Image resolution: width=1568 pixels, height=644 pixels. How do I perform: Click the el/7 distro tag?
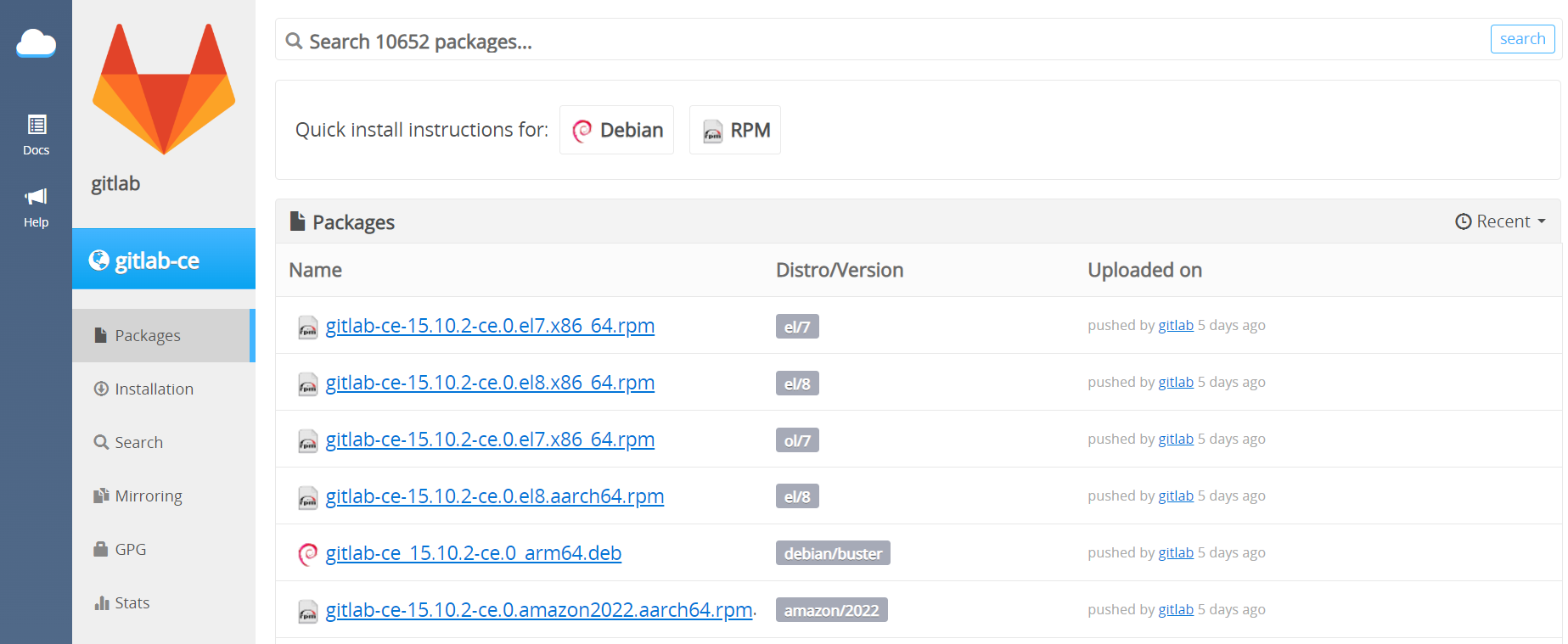click(797, 327)
